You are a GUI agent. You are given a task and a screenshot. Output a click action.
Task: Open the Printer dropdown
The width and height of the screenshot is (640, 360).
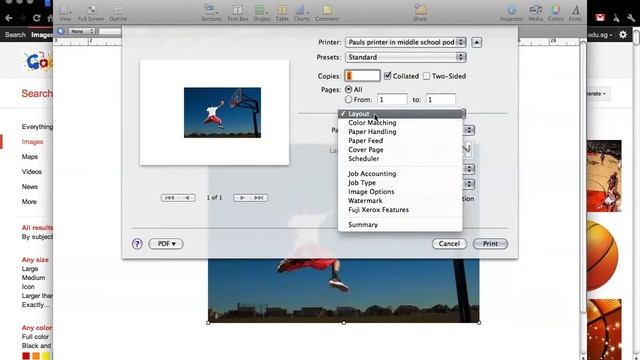(x=406, y=42)
